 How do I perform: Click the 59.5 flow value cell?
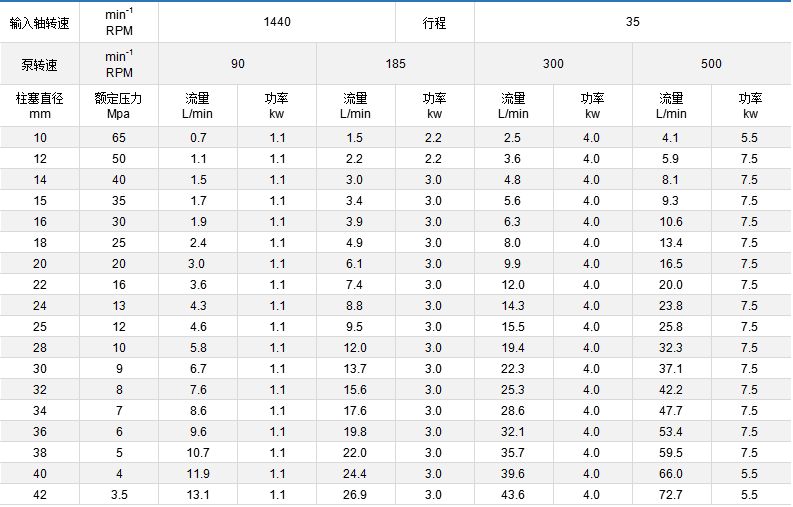click(671, 453)
